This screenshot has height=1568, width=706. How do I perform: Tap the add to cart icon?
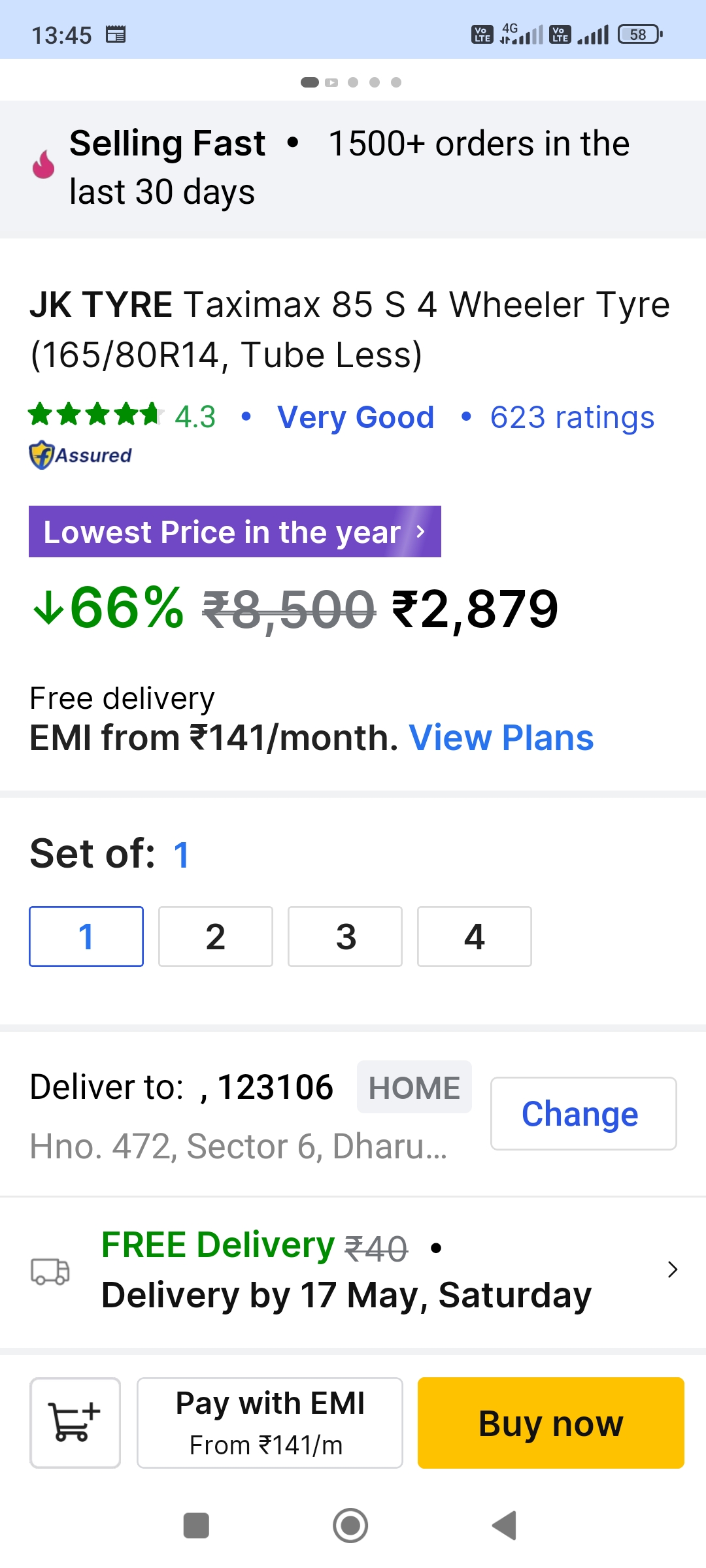tap(75, 1422)
